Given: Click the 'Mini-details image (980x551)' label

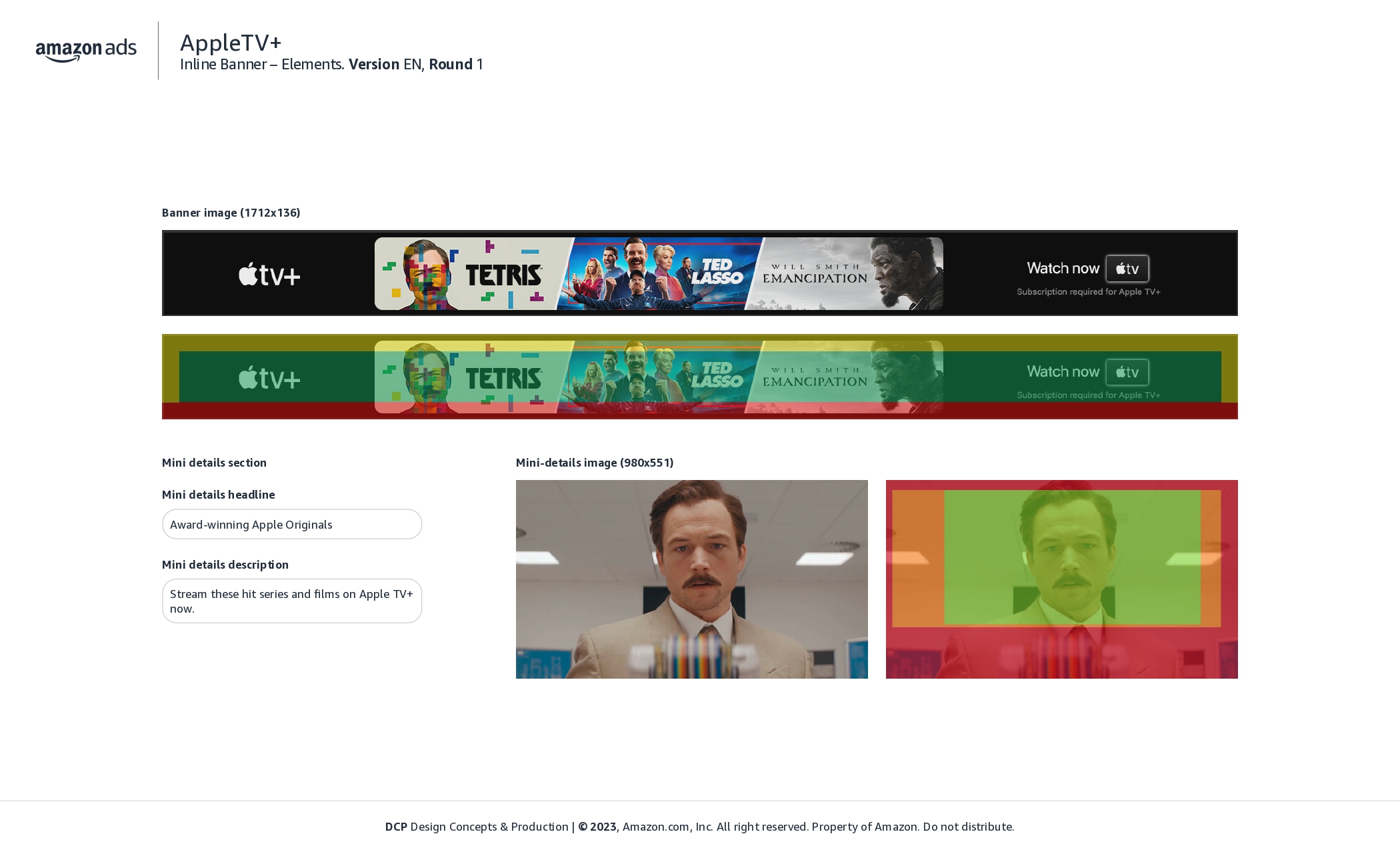Looking at the screenshot, I should pyautogui.click(x=595, y=463).
